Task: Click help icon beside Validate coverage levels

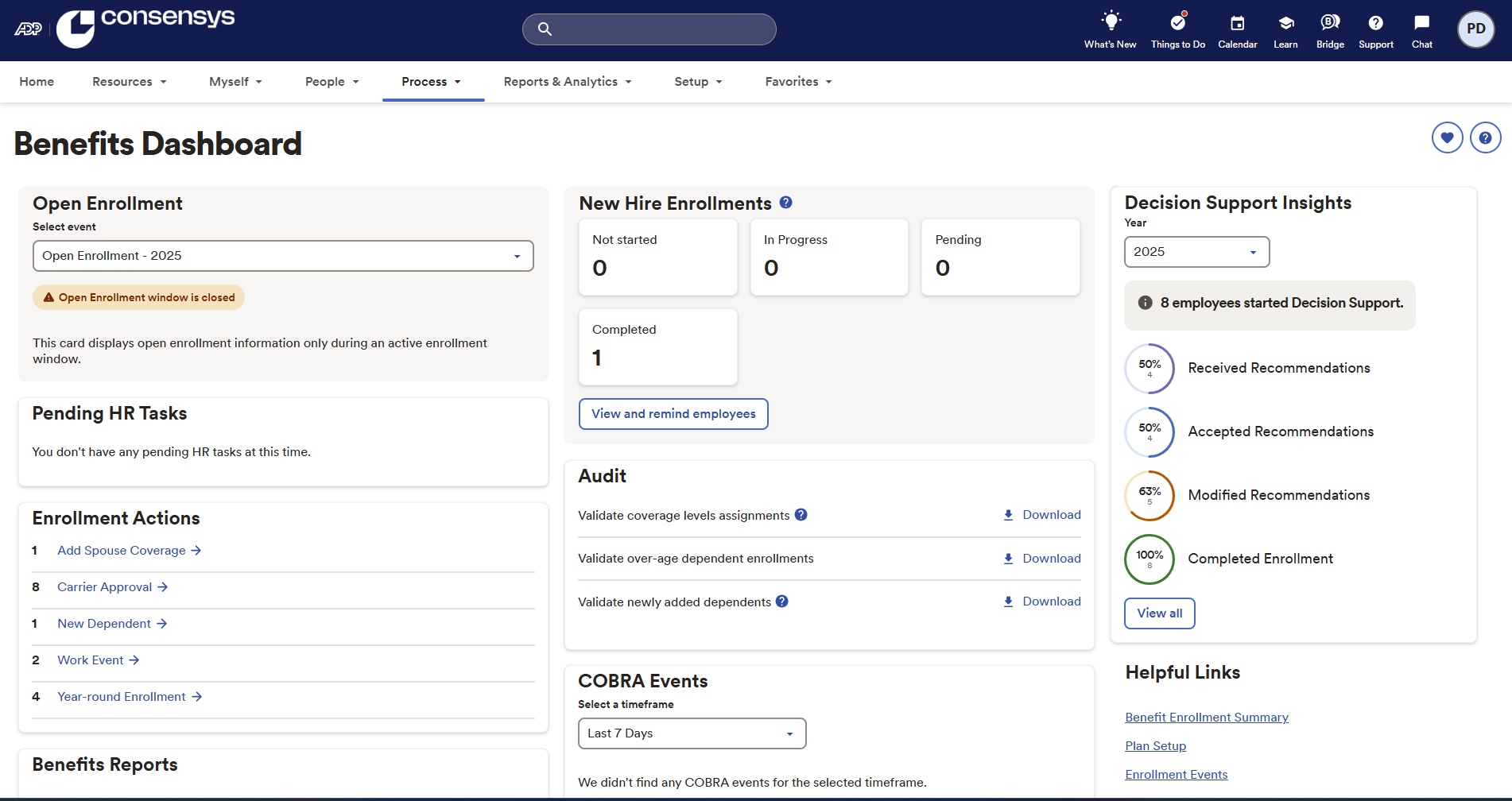Action: tap(801, 515)
